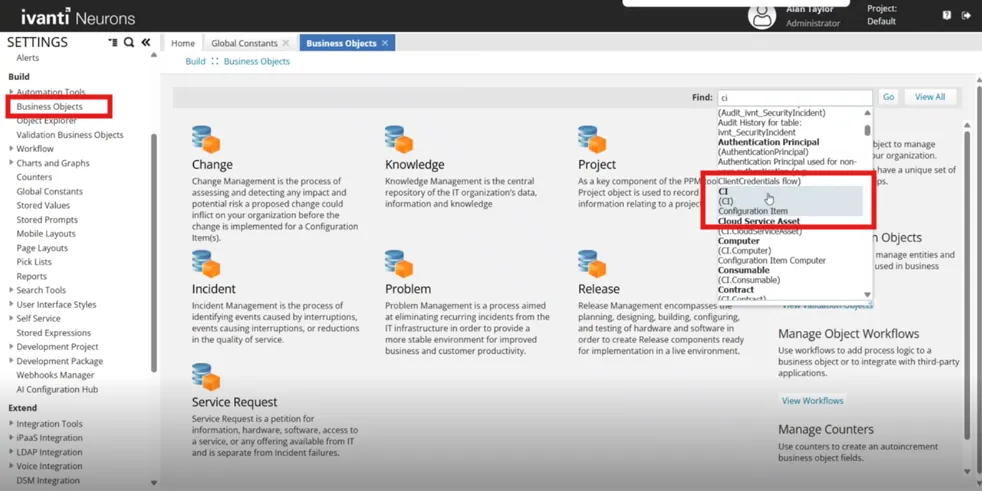
Task: Open the Change business object icon
Action: tap(206, 139)
